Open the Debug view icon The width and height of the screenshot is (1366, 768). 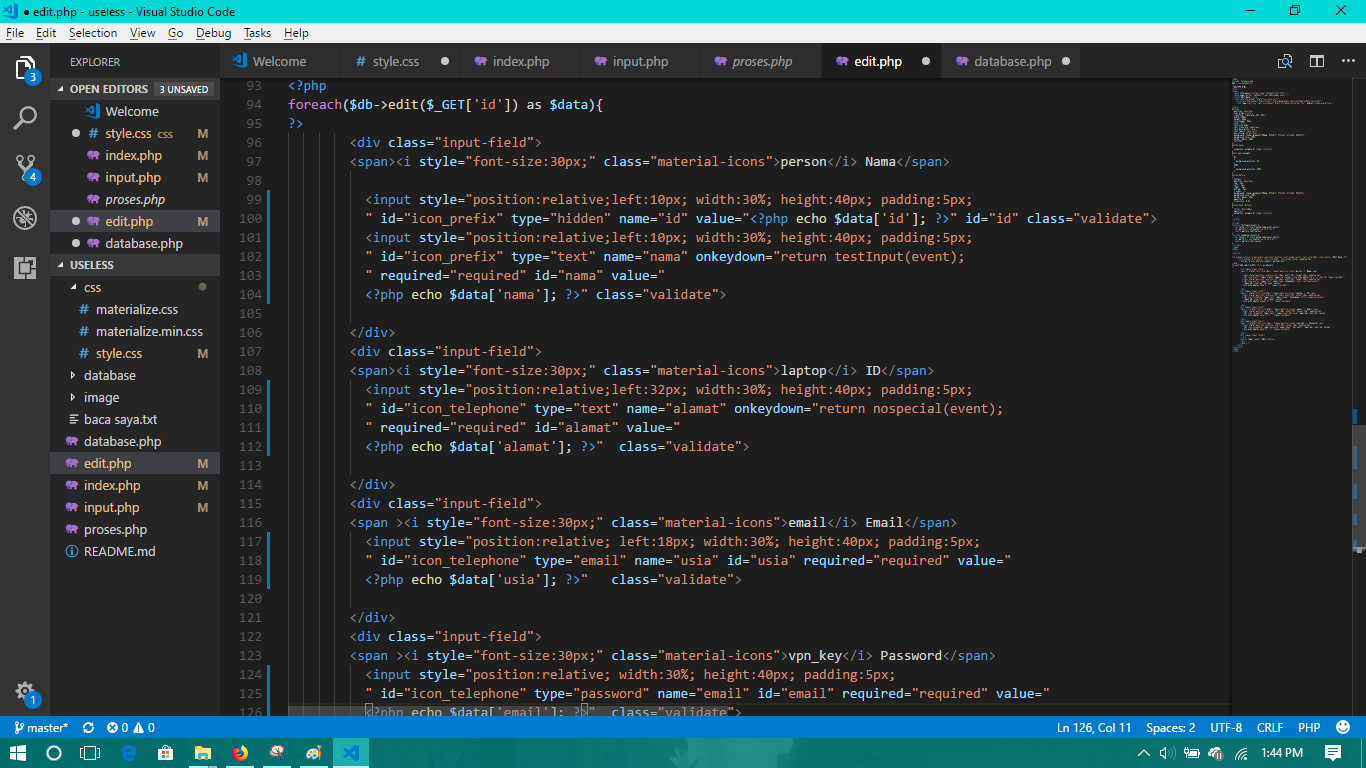click(x=24, y=218)
